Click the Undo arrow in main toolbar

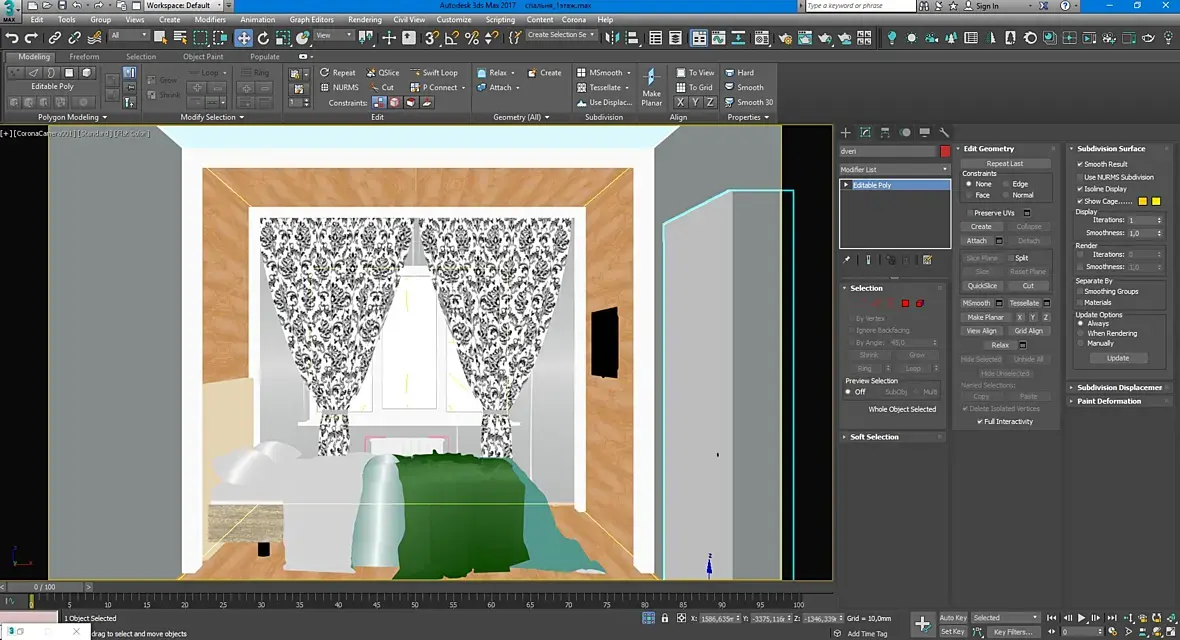(x=12, y=38)
